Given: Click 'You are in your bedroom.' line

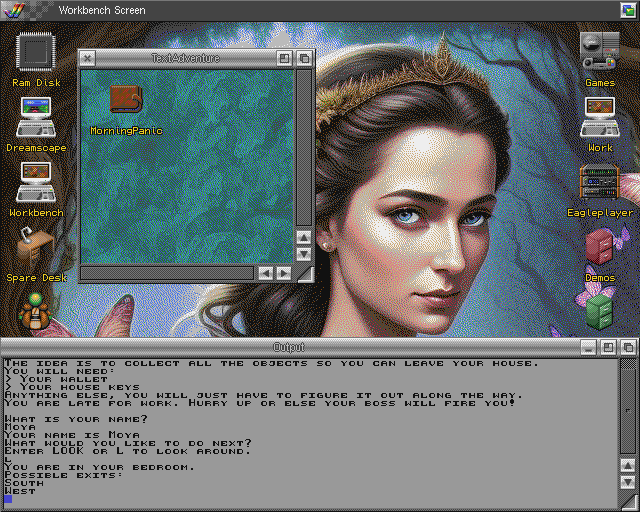Looking at the screenshot, I should tap(100, 467).
